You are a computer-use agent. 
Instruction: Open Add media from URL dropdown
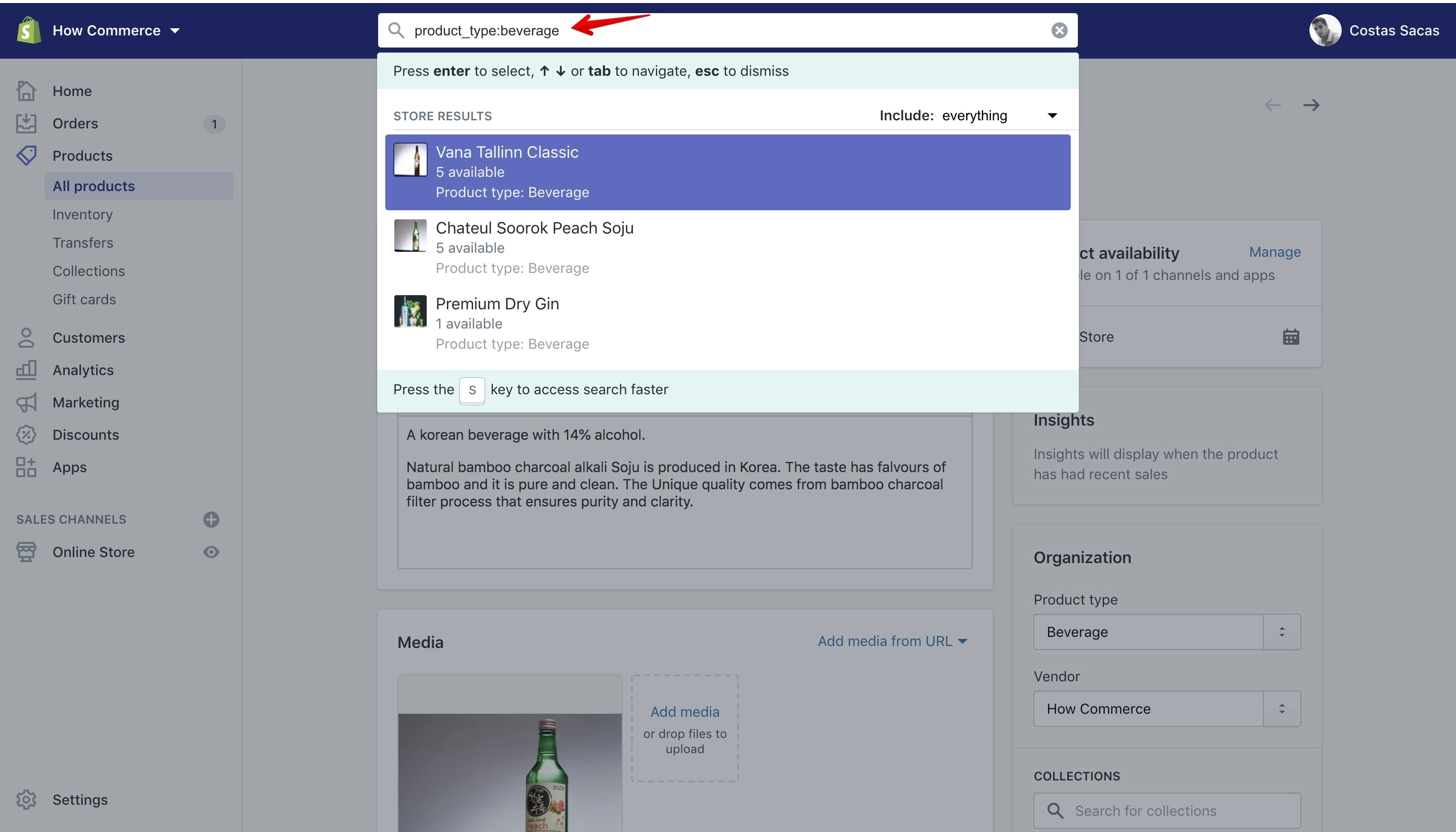pyautogui.click(x=893, y=641)
